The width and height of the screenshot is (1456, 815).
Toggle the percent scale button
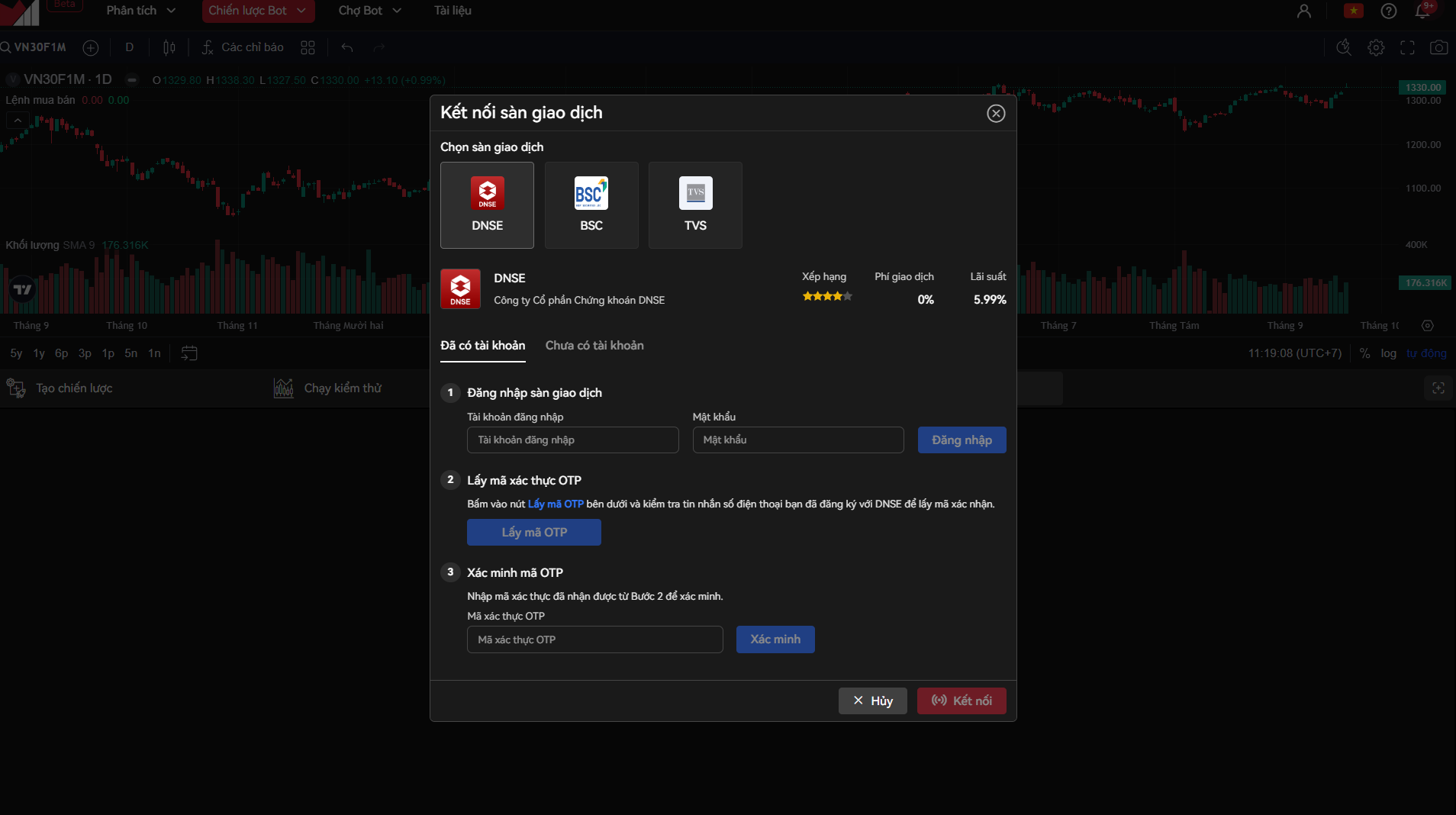pos(1364,353)
